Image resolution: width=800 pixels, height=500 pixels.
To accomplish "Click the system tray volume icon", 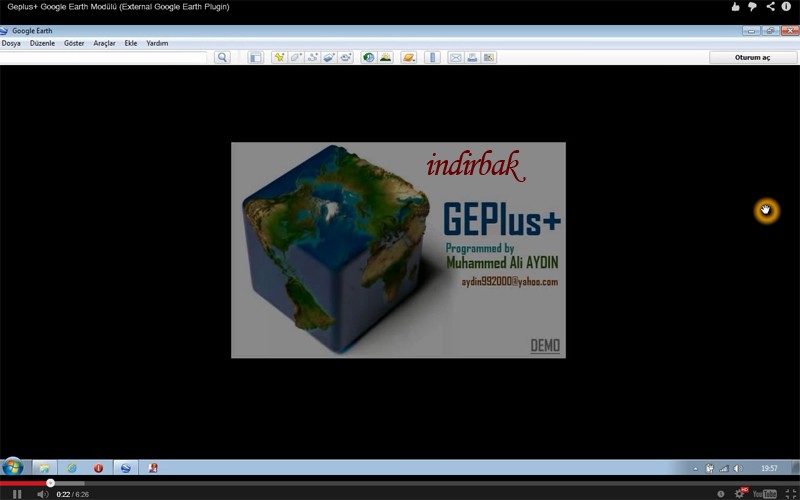I will coord(738,468).
